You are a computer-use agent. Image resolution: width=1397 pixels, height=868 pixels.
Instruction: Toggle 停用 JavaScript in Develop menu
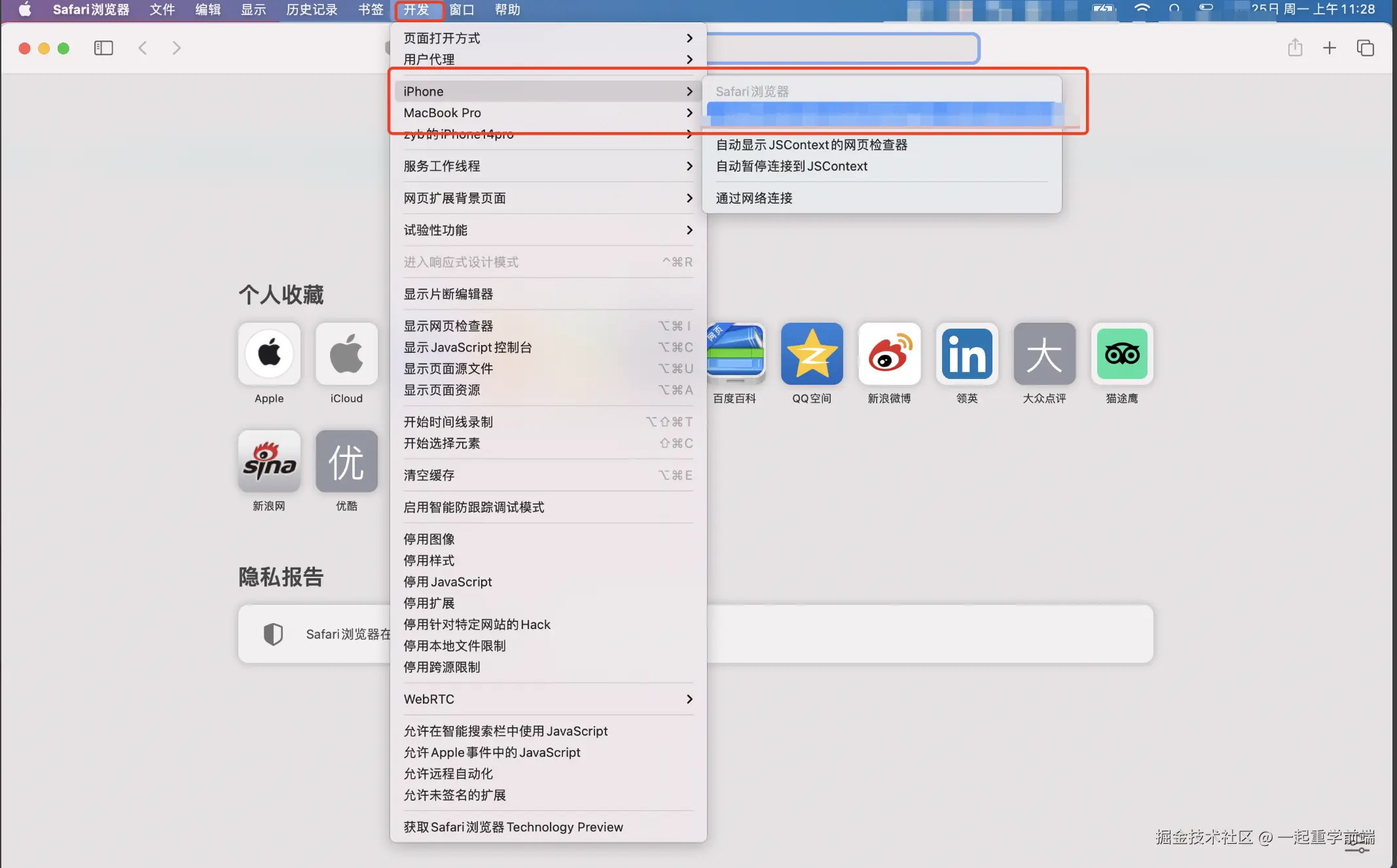pos(448,581)
